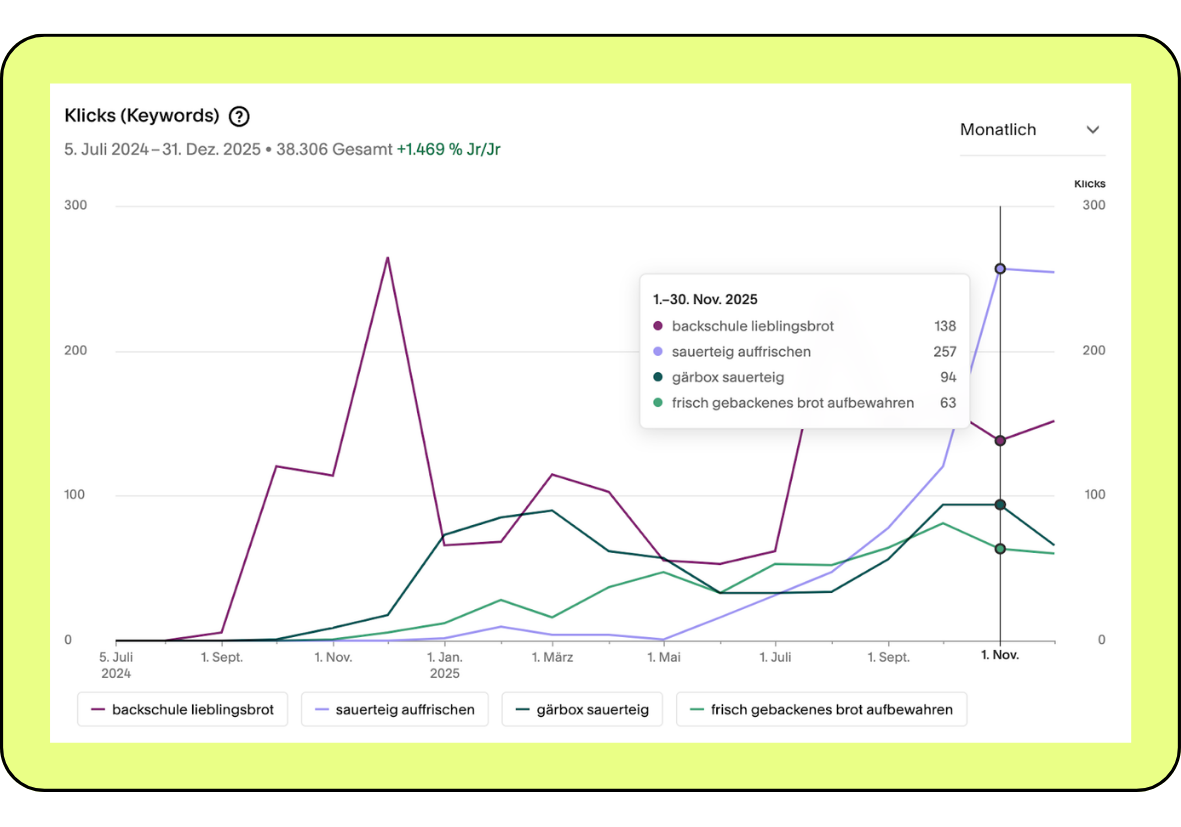Screen dimensions: 1181x827
Task: Select the teal dot beside gärbox sauerteig
Action: tap(659, 377)
